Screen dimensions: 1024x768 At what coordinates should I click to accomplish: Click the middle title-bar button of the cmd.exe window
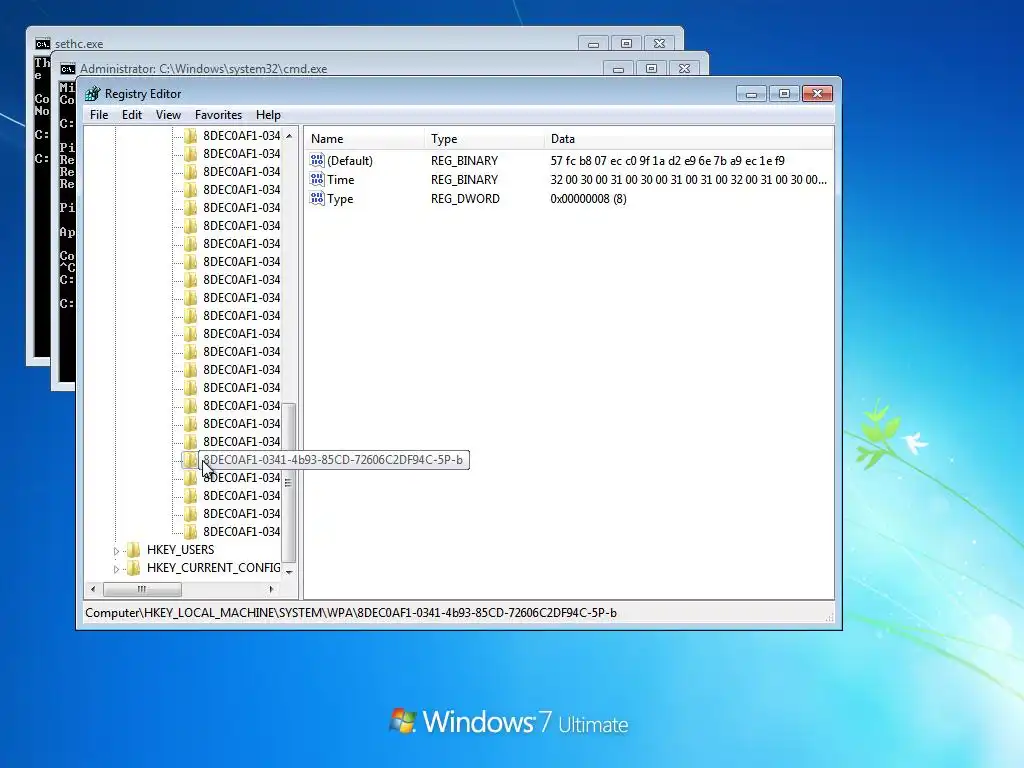(651, 69)
